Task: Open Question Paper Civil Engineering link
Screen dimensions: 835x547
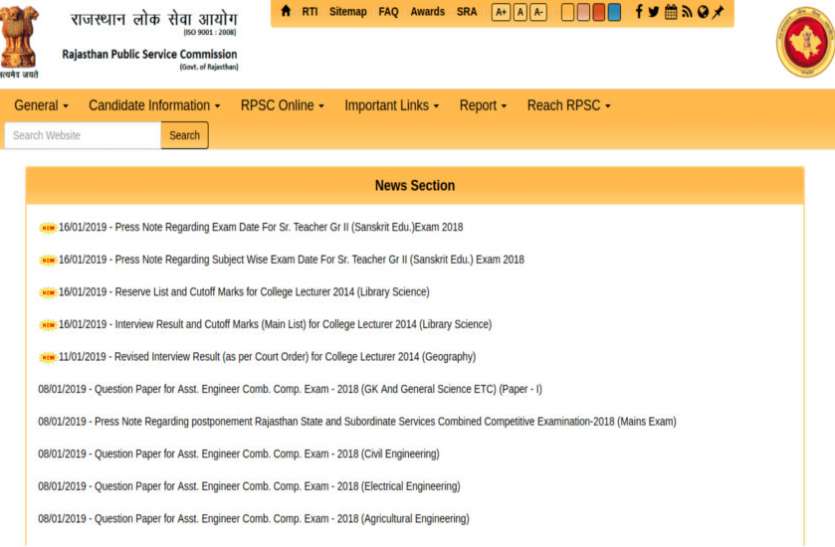Action: [x=239, y=454]
